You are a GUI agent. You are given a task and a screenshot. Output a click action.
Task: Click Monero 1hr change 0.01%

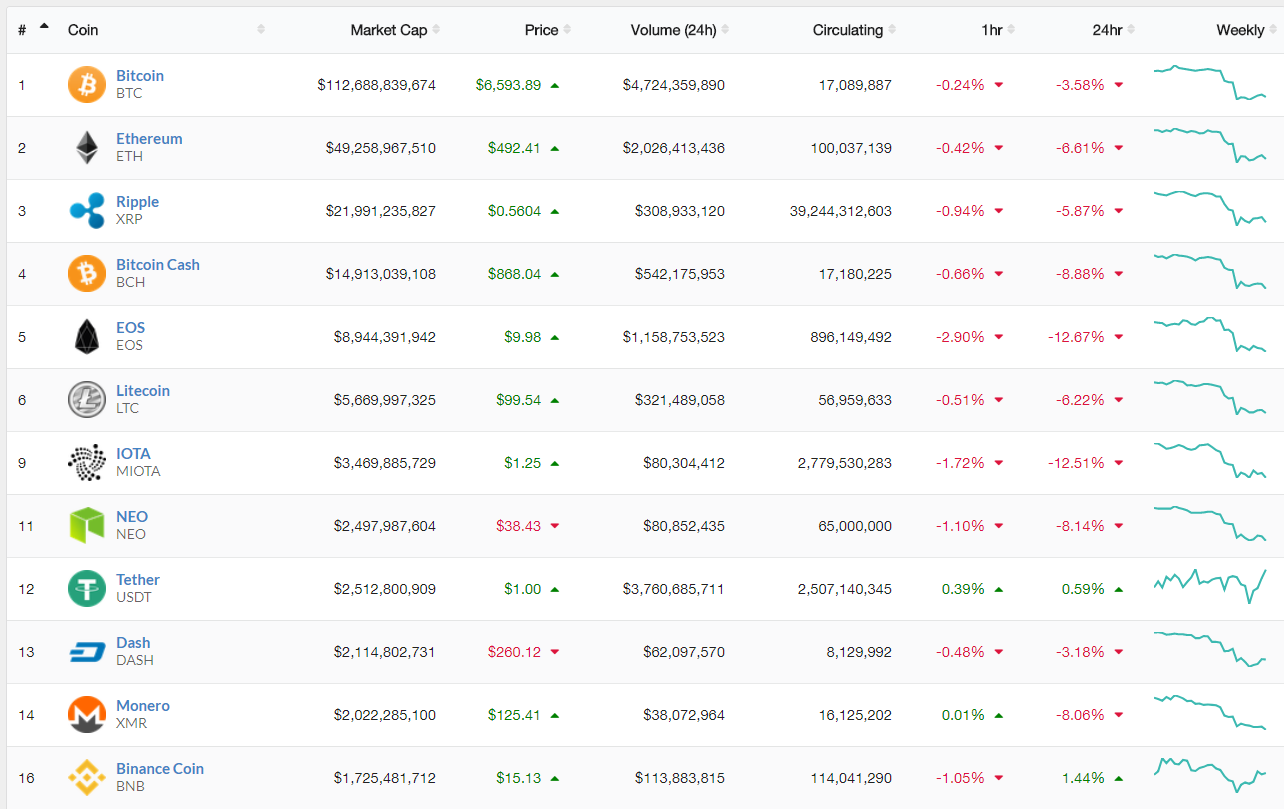963,715
